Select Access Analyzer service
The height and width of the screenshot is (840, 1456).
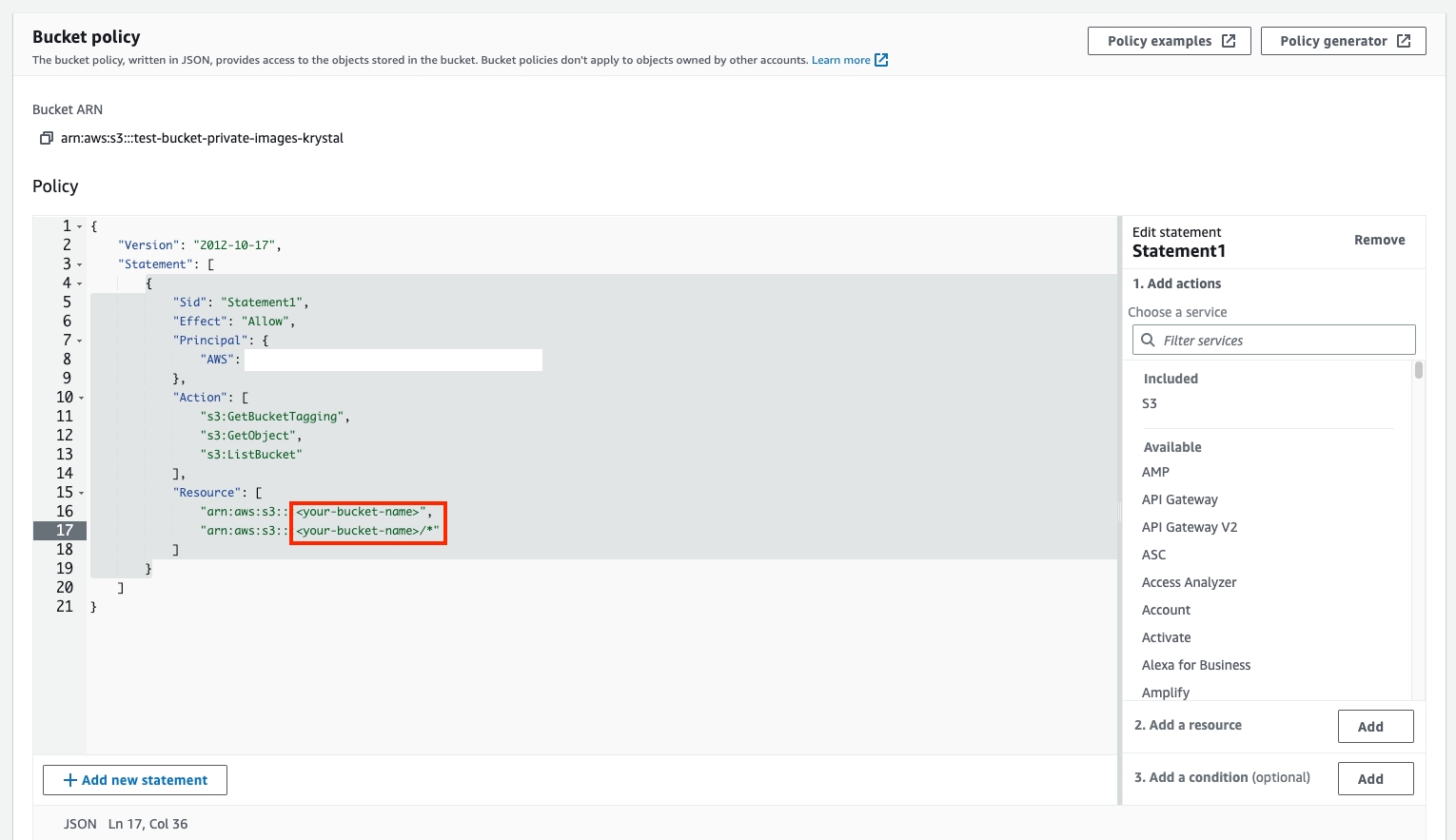(x=1189, y=582)
